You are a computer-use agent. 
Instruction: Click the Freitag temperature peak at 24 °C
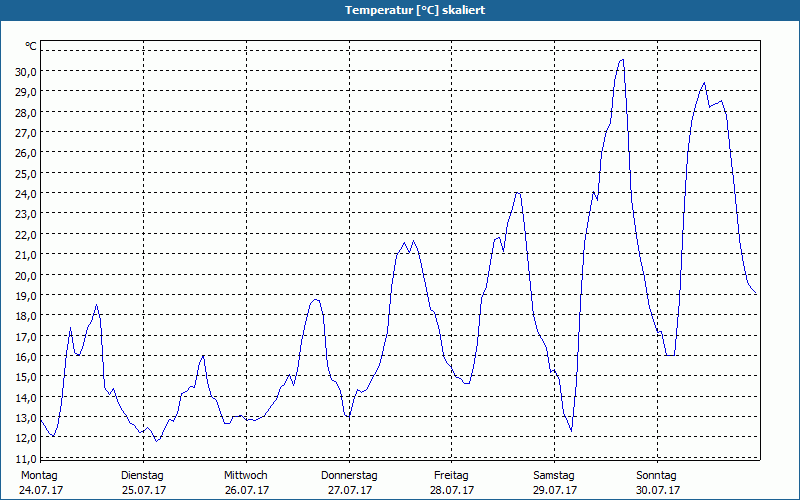pyautogui.click(x=518, y=193)
